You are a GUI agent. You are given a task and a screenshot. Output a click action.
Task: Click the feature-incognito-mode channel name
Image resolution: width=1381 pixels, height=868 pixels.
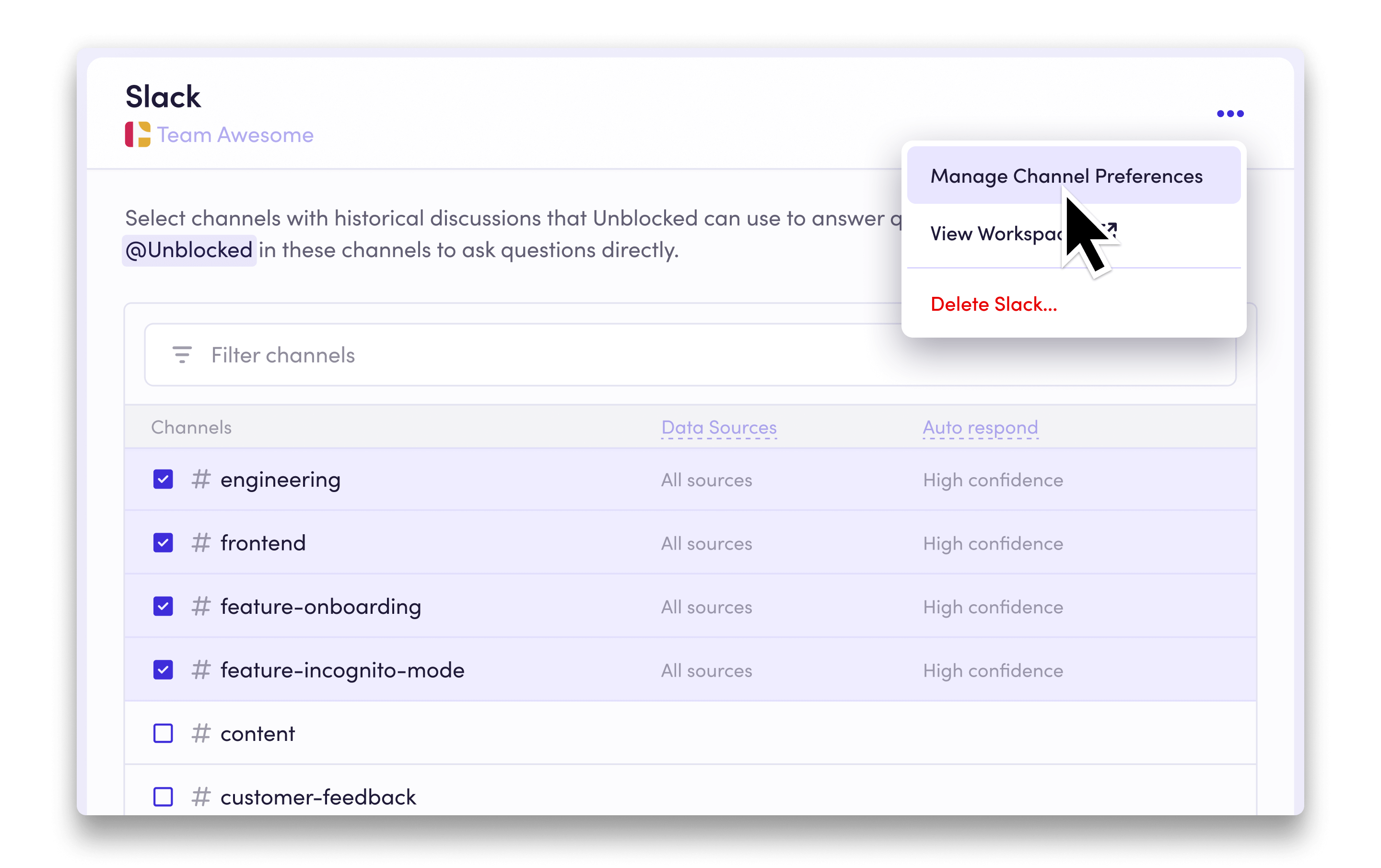pyautogui.click(x=343, y=670)
